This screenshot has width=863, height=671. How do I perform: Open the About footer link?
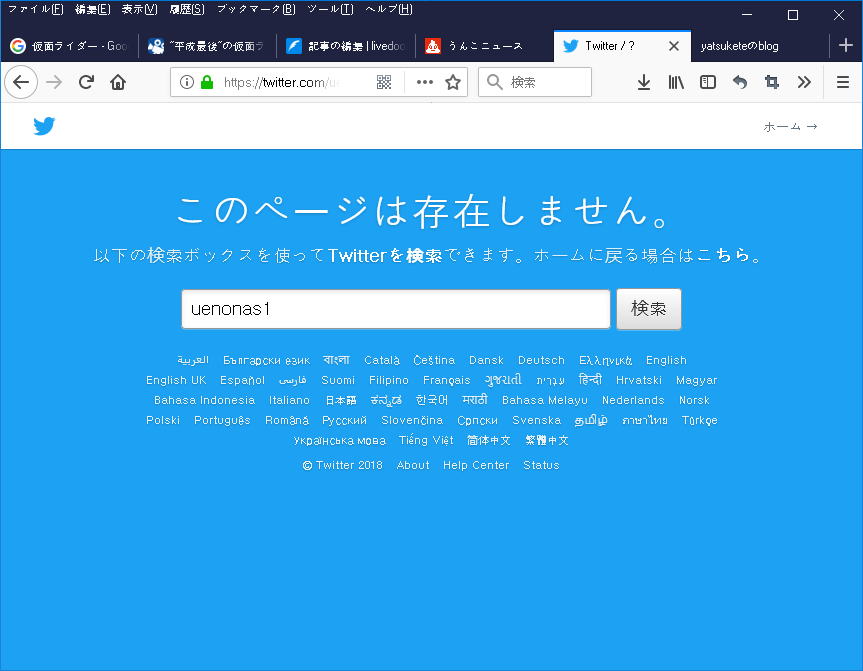pyautogui.click(x=413, y=465)
